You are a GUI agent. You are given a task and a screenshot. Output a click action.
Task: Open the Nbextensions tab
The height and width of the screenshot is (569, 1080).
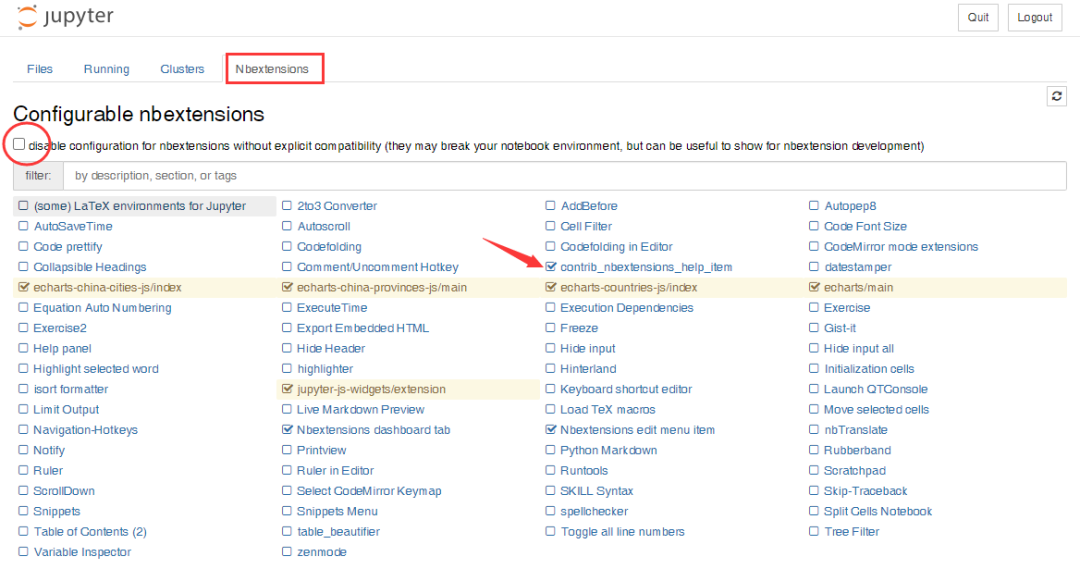point(272,69)
